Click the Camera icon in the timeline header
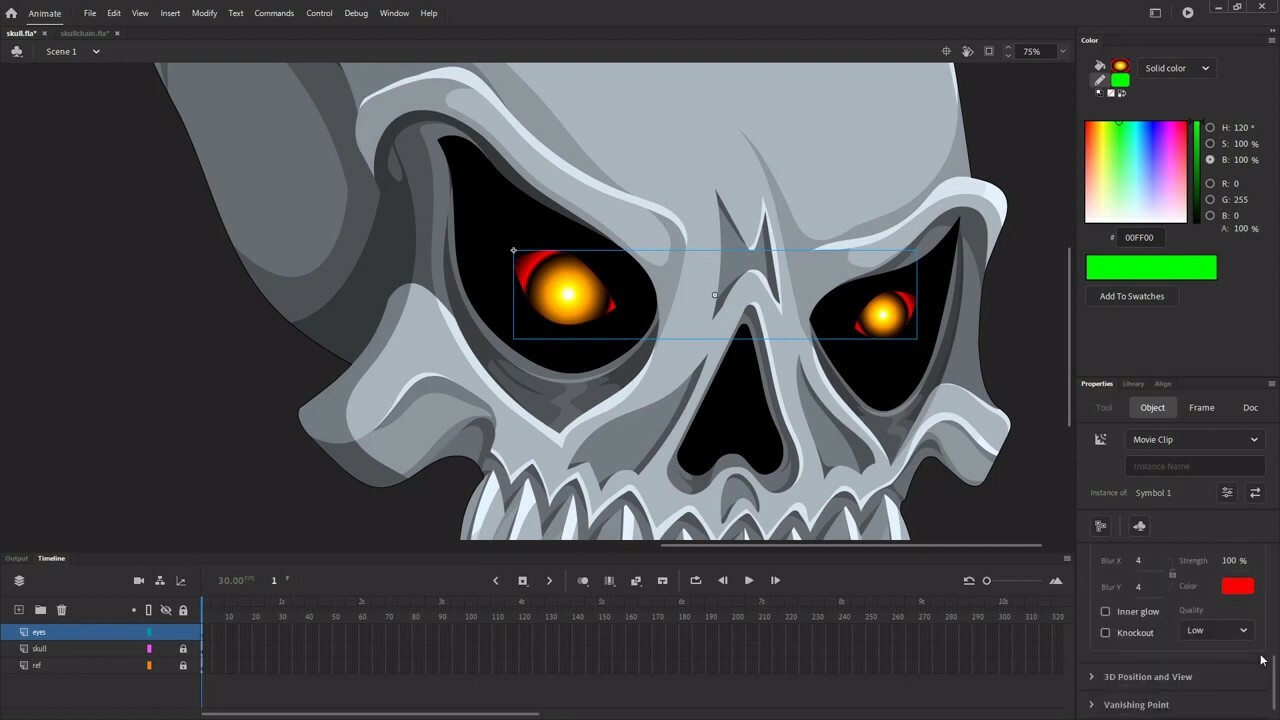Viewport: 1280px width, 720px height. point(139,580)
